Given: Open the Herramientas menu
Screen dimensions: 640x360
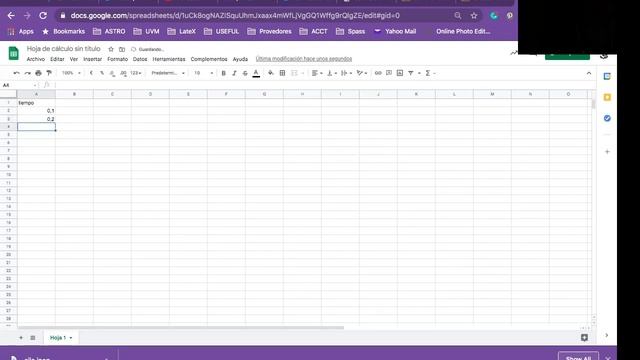Looking at the screenshot, I should pyautogui.click(x=169, y=59).
